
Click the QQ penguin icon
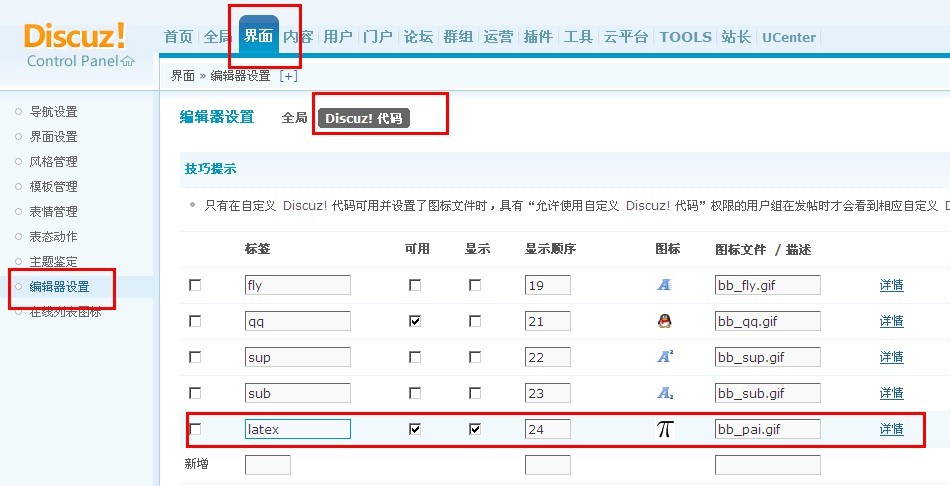pos(665,321)
